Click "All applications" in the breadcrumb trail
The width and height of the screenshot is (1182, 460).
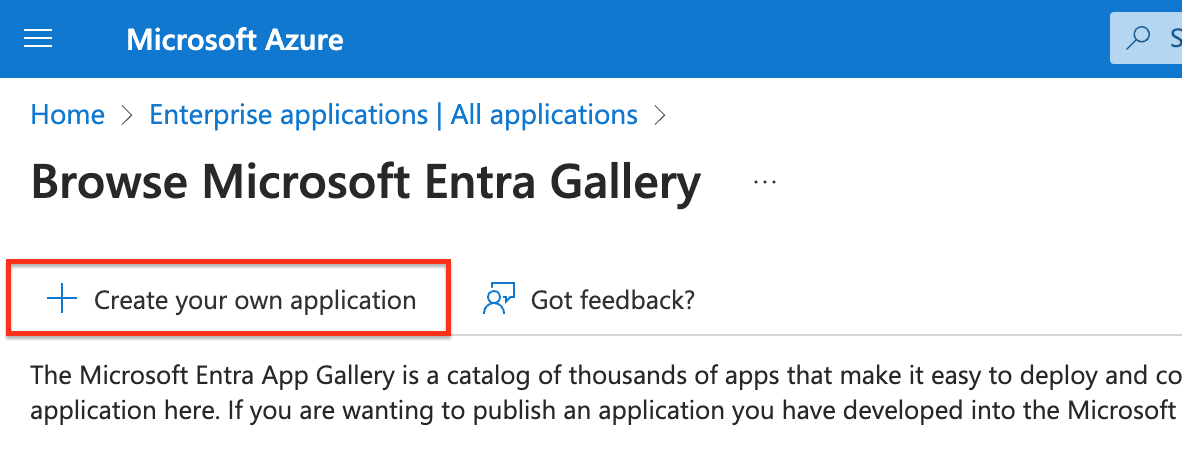pyautogui.click(x=544, y=115)
